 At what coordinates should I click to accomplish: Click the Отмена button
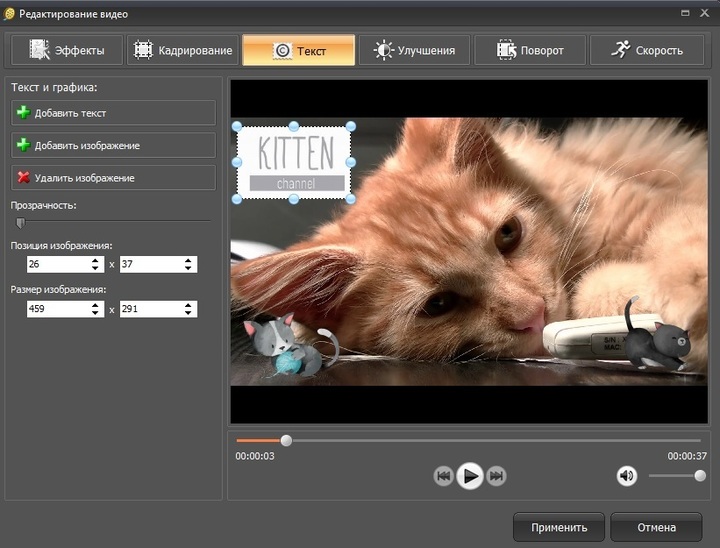tap(655, 527)
